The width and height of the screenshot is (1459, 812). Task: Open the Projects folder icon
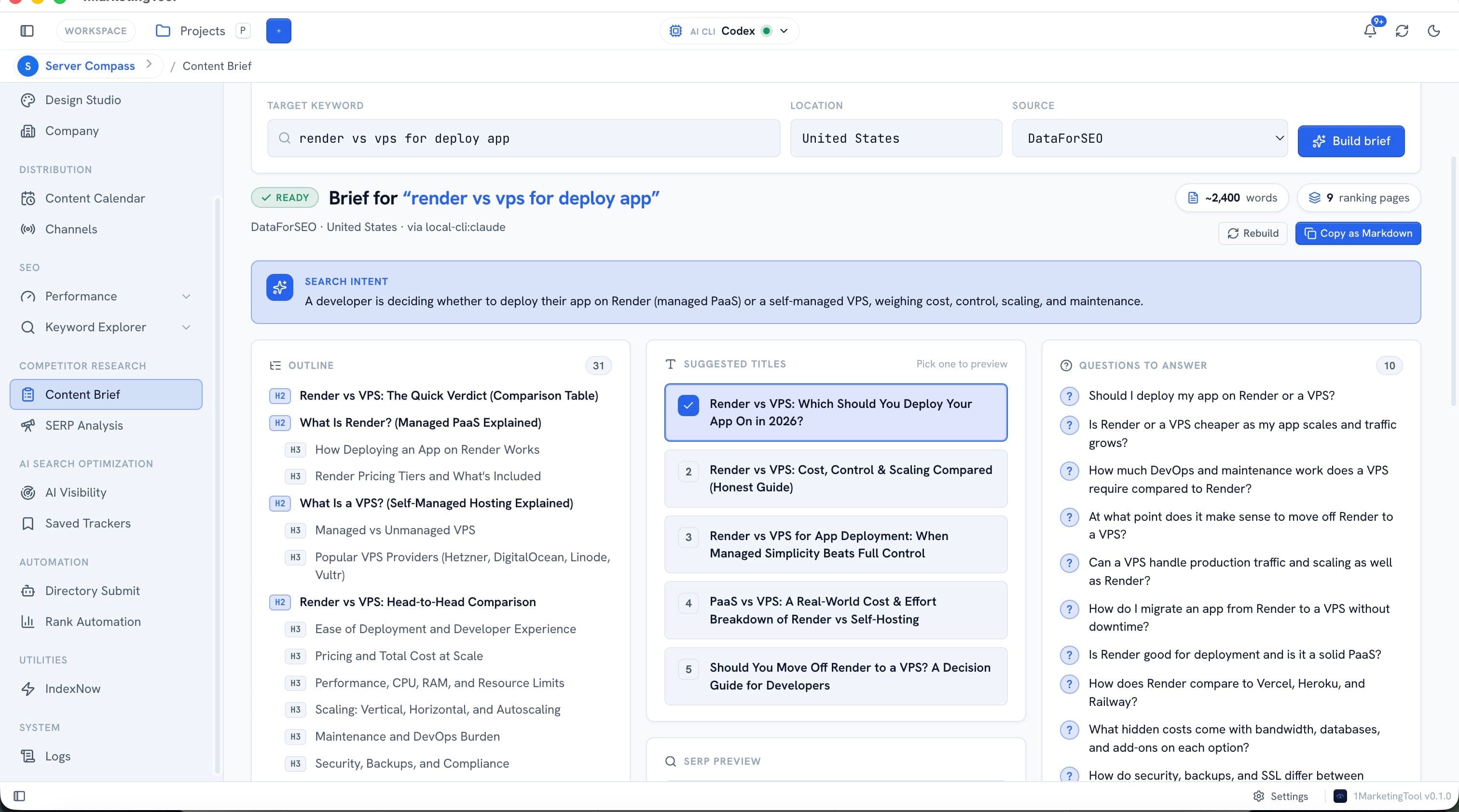click(x=163, y=30)
